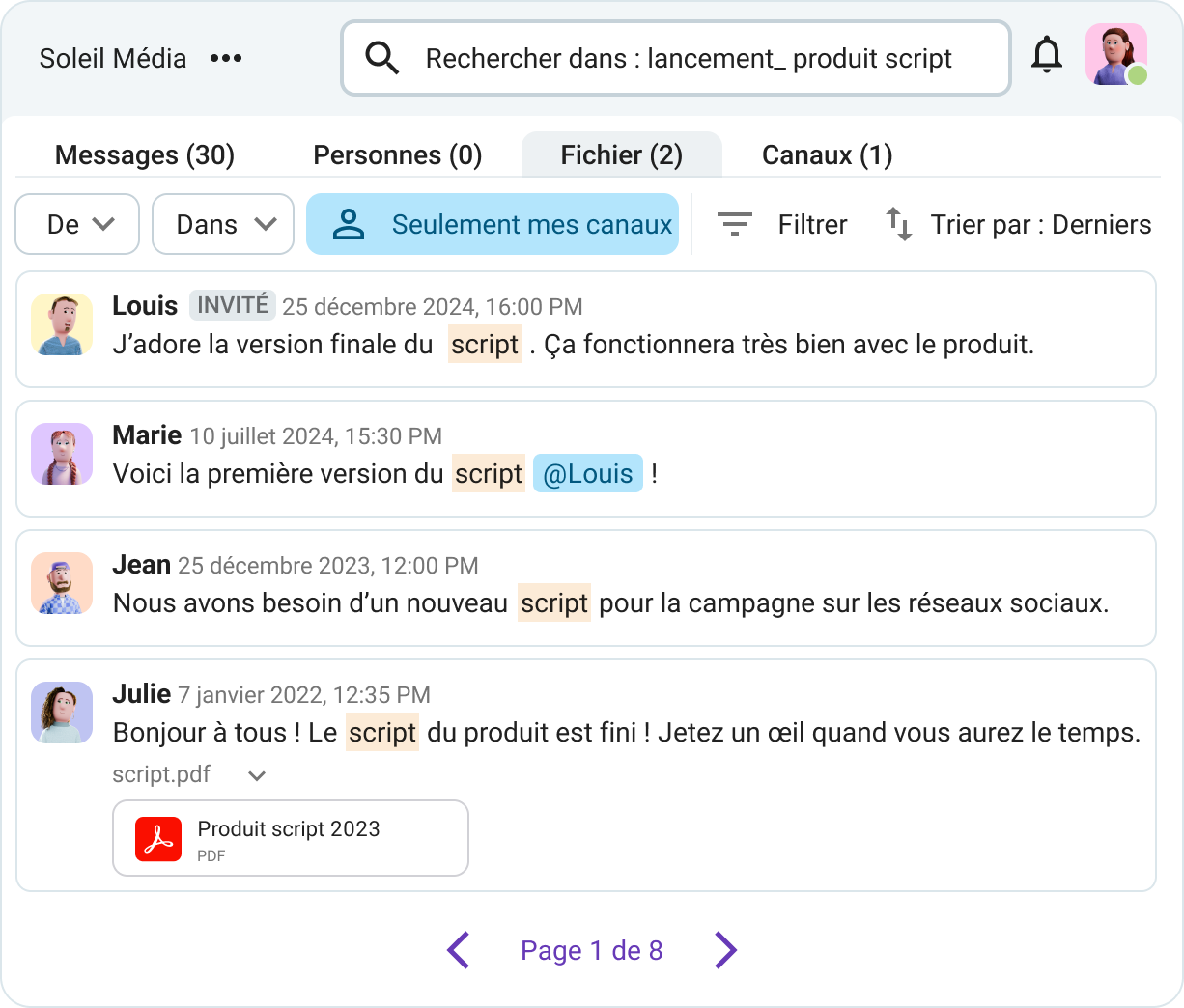Toggle the Seulement mes canaux filter
This screenshot has height=1008, width=1184.
[x=493, y=223]
